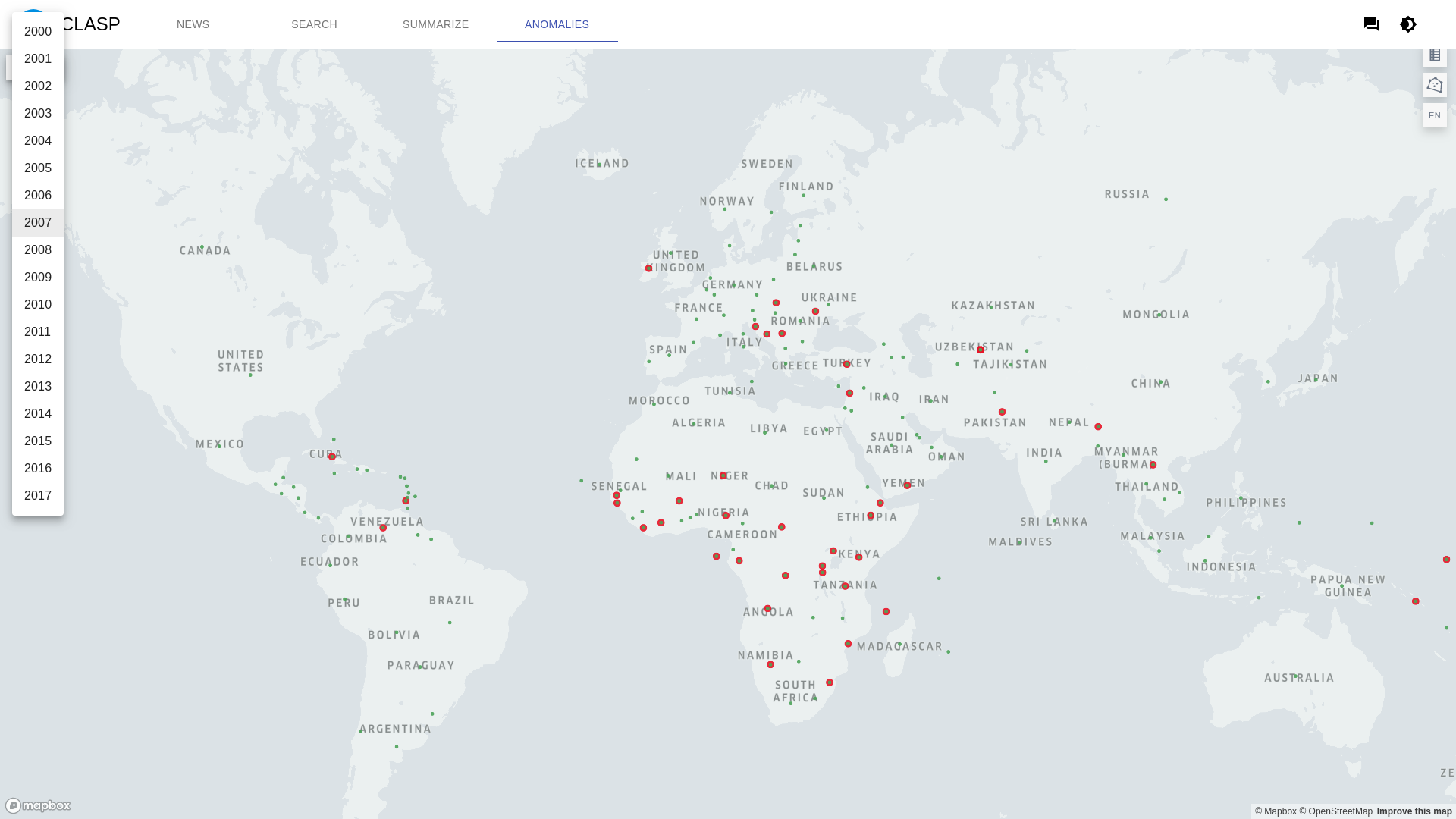This screenshot has height=819, width=1456.
Task: Open the chat feedback icon
Action: tap(1371, 24)
